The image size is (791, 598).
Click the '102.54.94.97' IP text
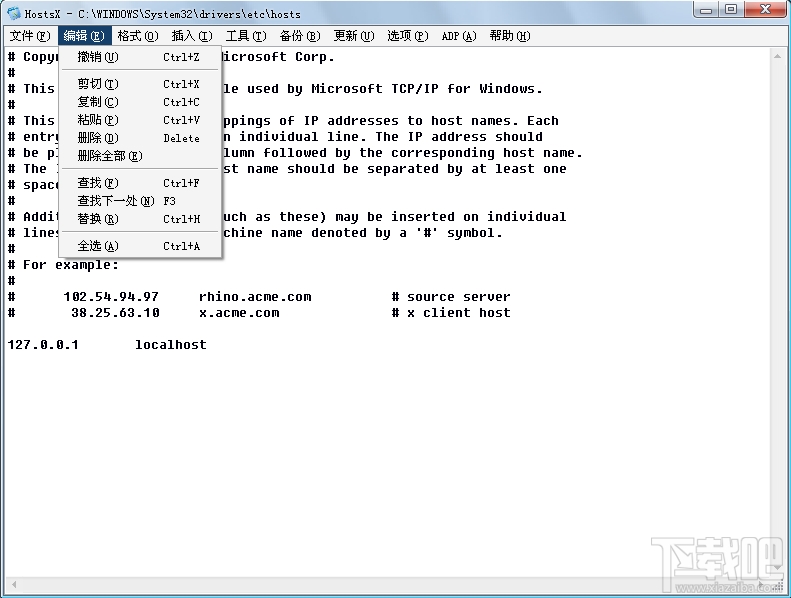[x=111, y=297]
